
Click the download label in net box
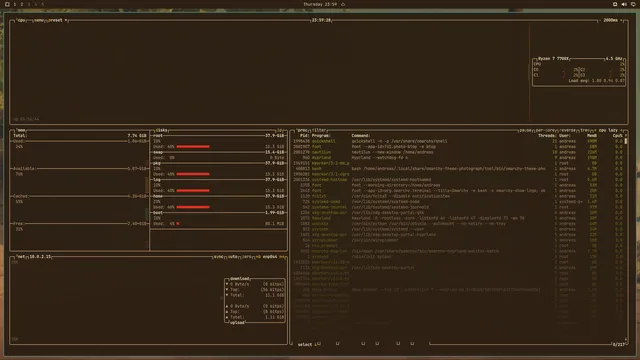click(240, 279)
